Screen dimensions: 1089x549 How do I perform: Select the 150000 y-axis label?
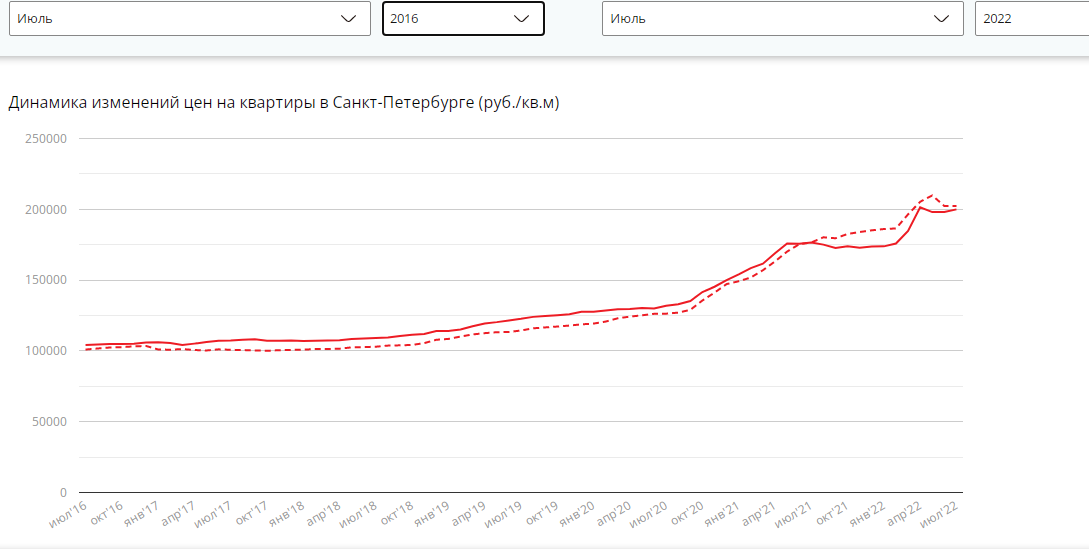tap(44, 280)
